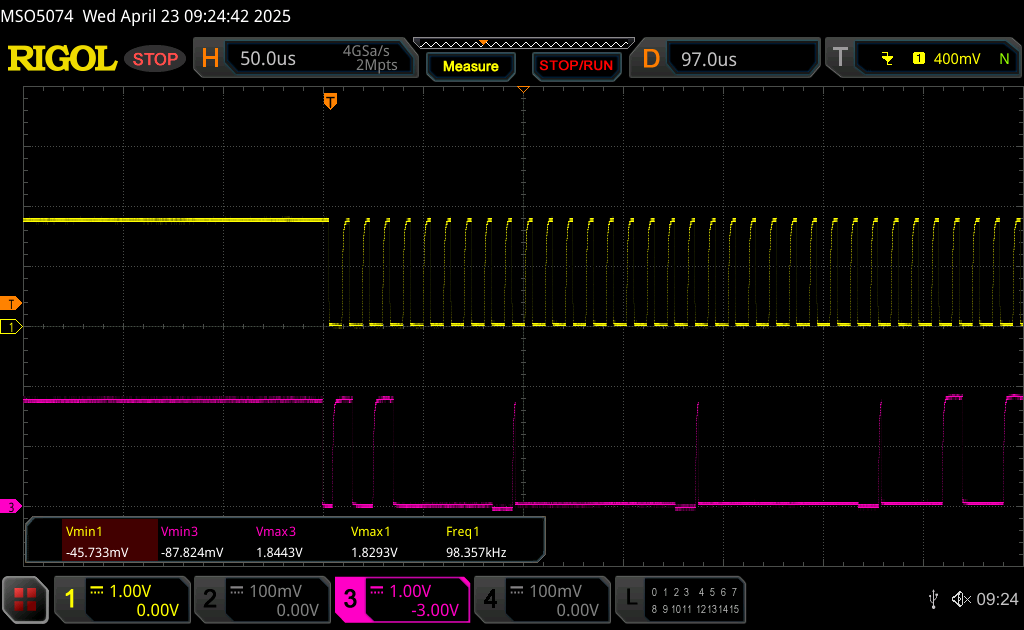Open the delay 97.0us settings
Screen dimensions: 1024x630
point(725,59)
